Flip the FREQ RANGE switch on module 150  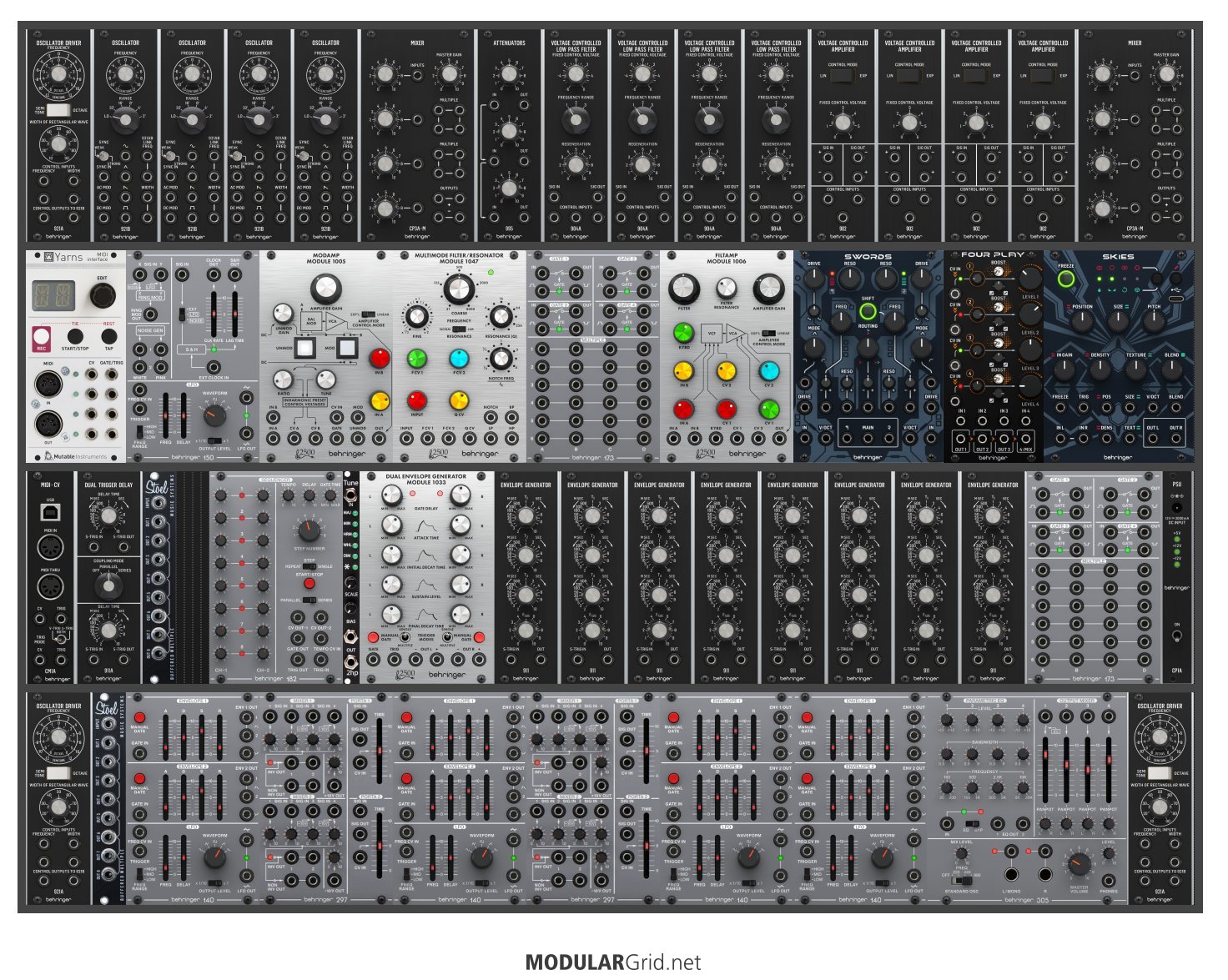pyautogui.click(x=140, y=431)
